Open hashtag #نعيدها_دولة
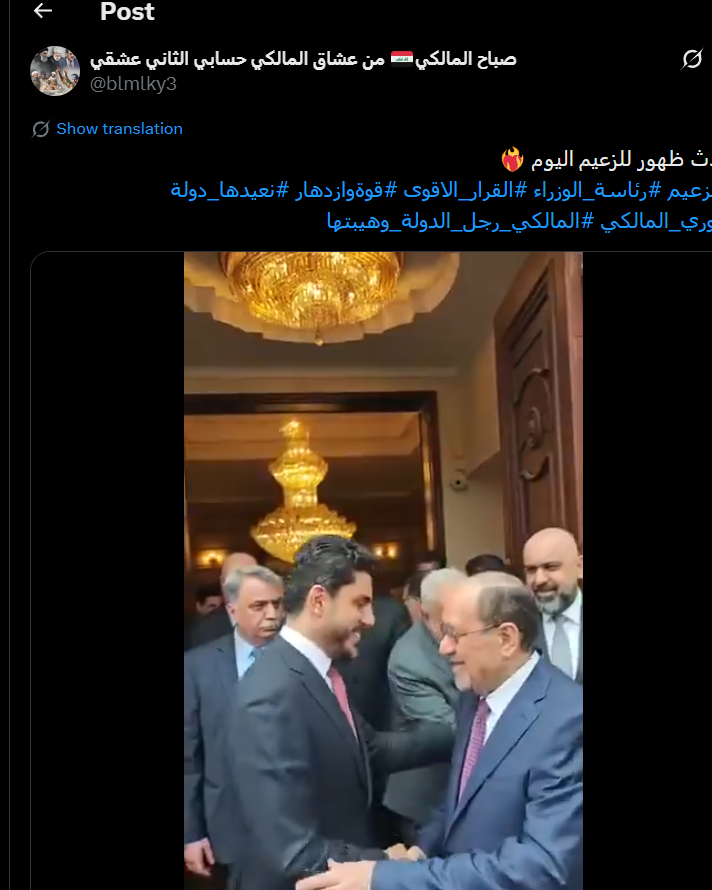 point(230,190)
